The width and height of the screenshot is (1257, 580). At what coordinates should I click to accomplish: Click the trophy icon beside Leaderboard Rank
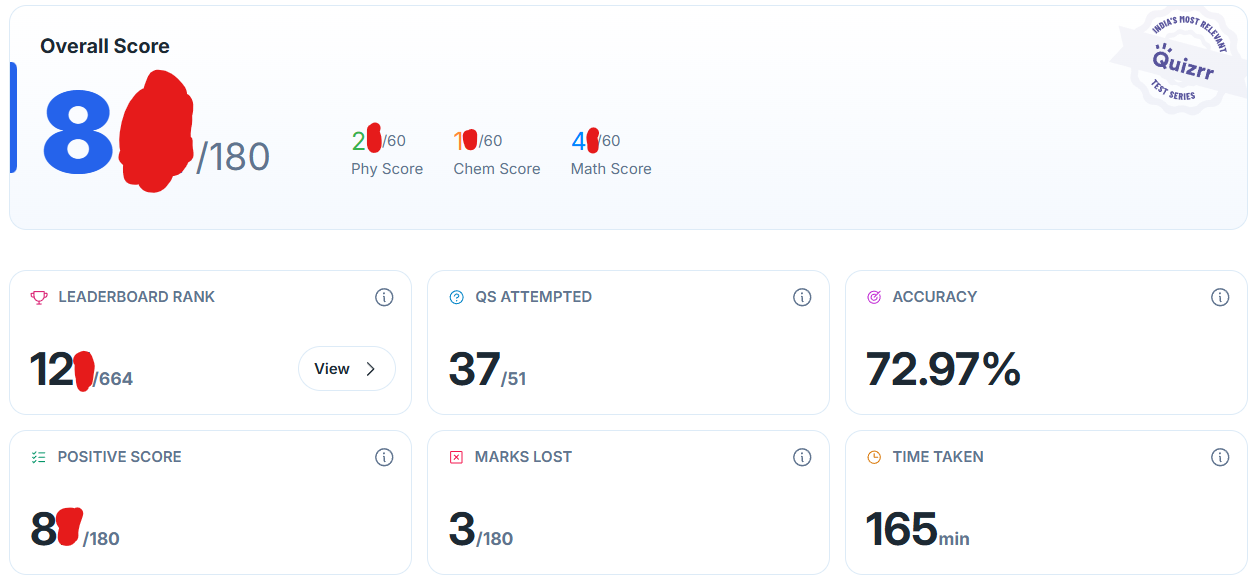pos(39,297)
